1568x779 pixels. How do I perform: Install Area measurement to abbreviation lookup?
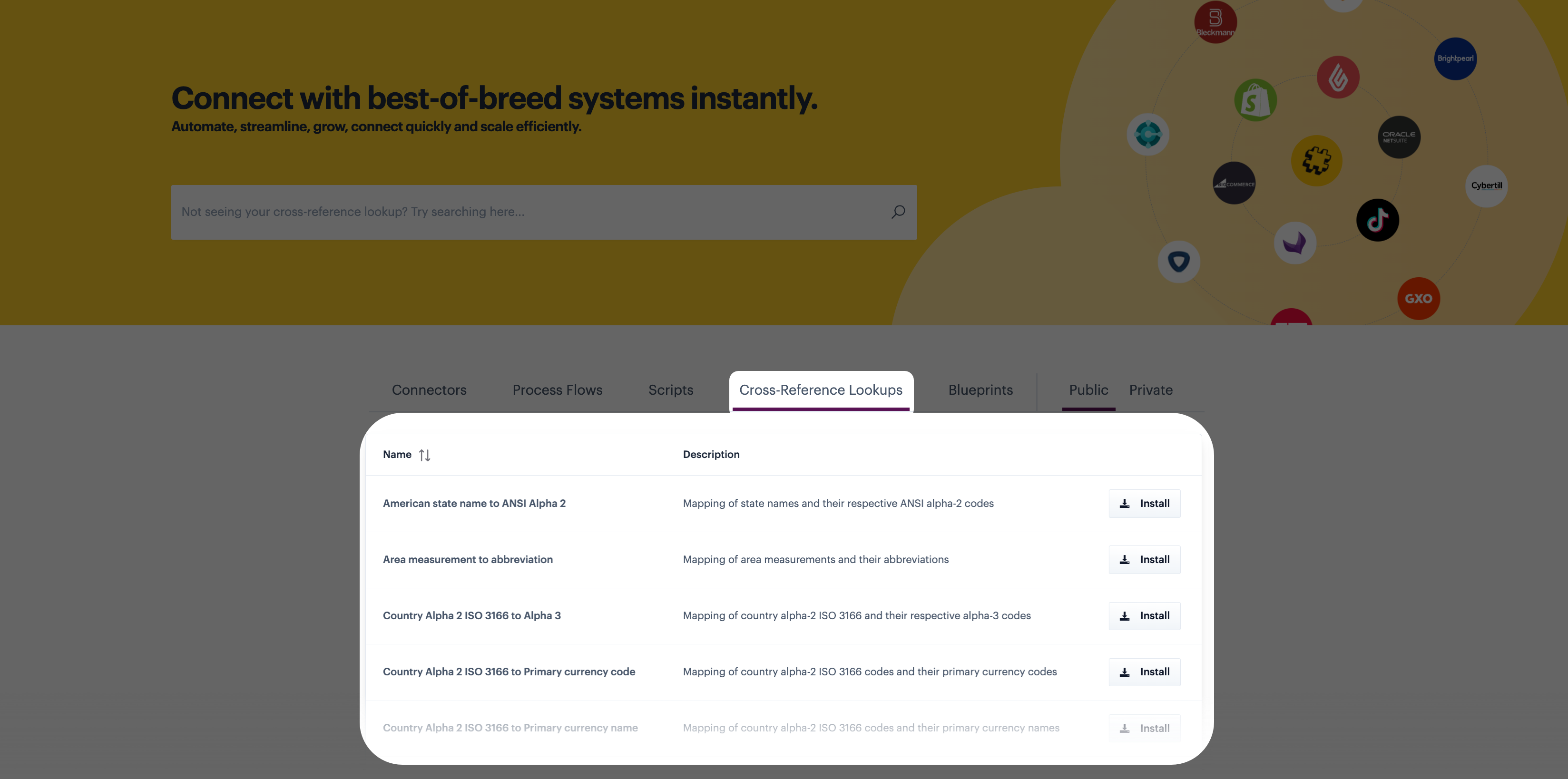tap(1144, 560)
